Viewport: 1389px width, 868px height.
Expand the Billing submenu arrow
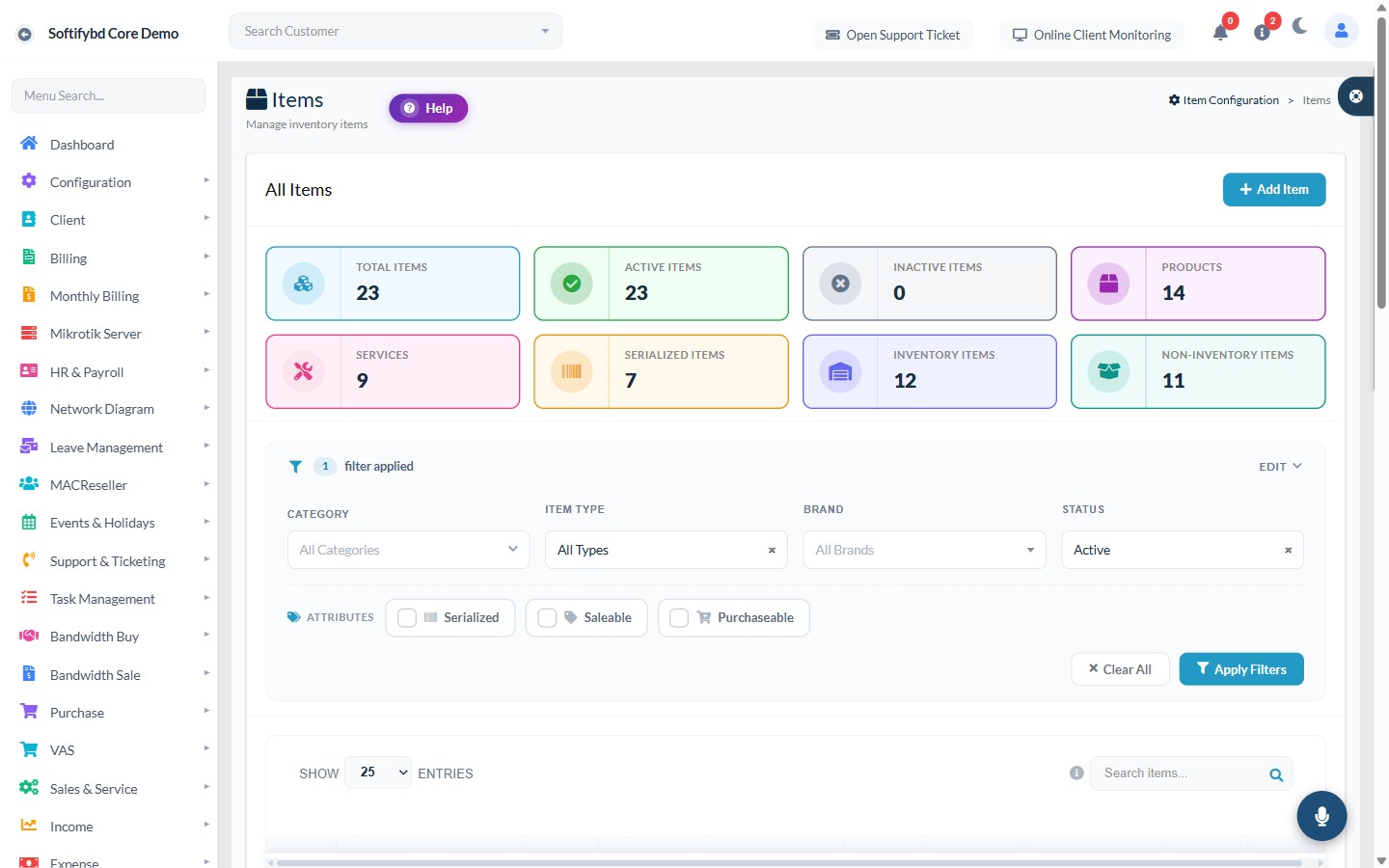click(206, 257)
